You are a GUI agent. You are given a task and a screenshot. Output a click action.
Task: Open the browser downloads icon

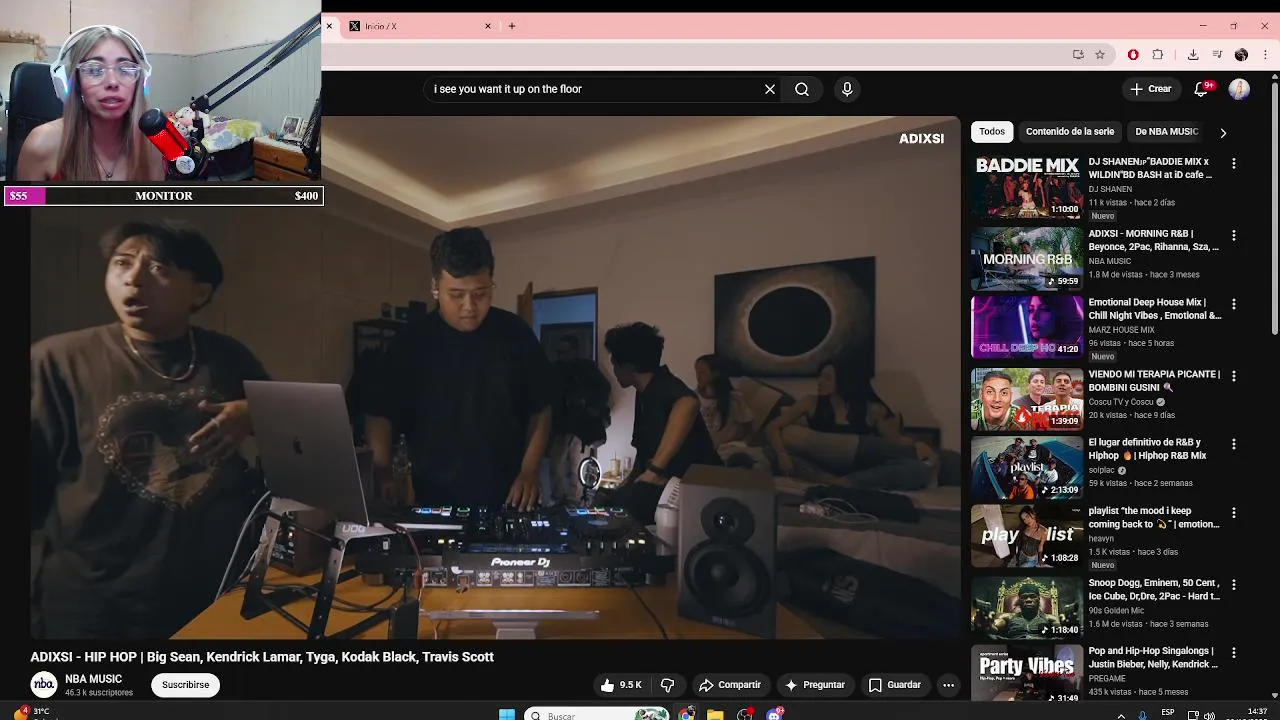(1193, 55)
